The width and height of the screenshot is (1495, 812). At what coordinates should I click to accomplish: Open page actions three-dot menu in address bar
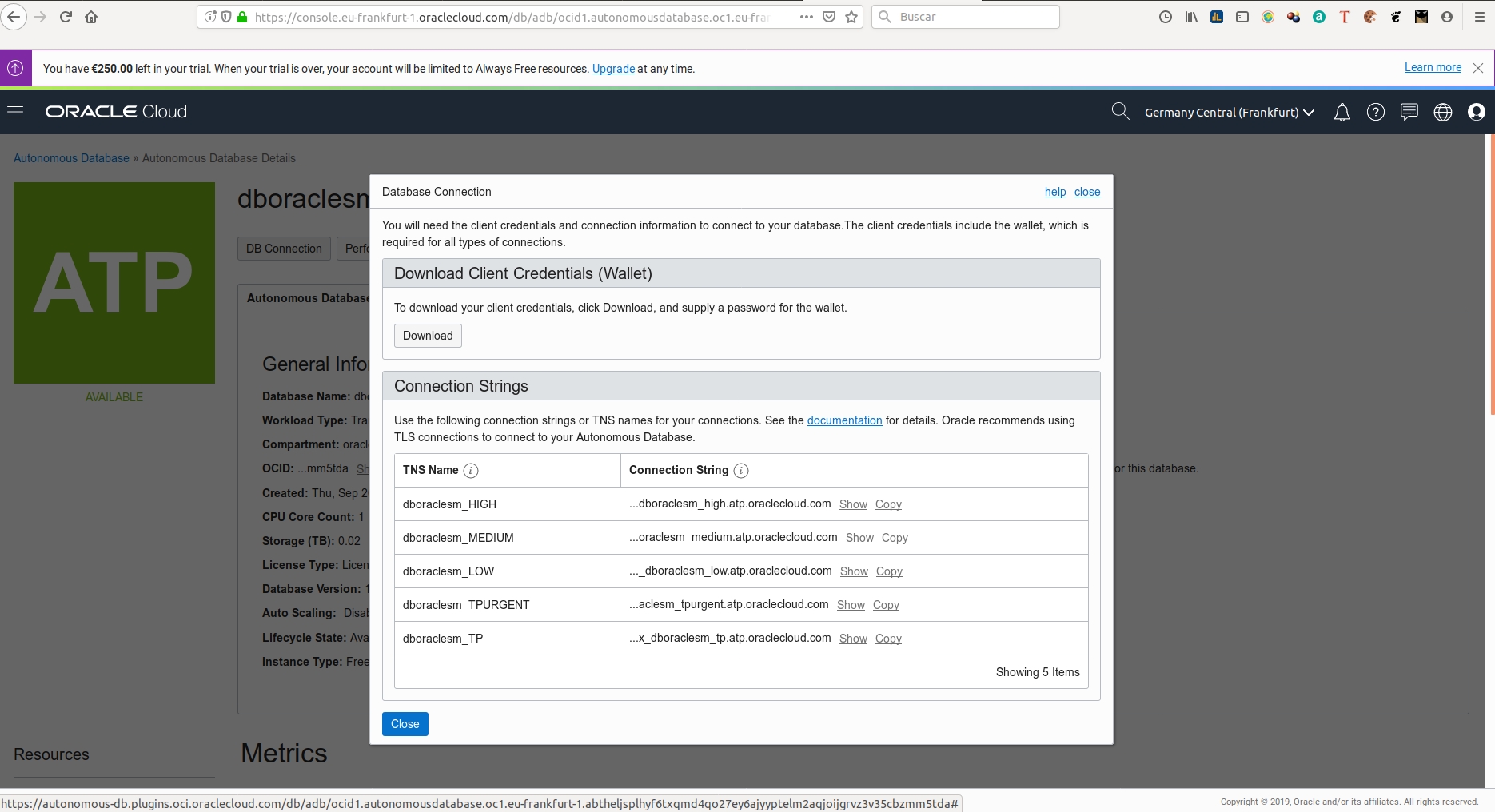(x=807, y=17)
